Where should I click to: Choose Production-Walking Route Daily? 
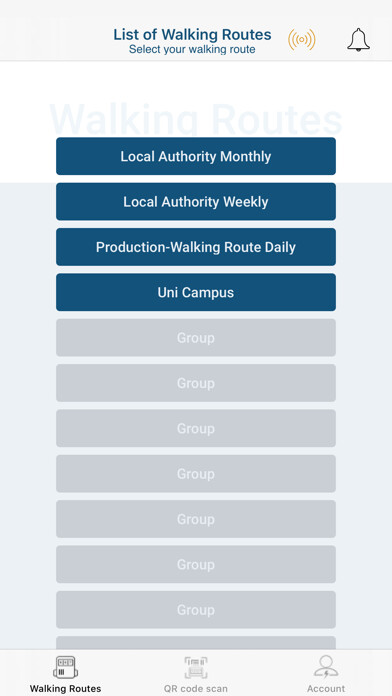coord(196,247)
